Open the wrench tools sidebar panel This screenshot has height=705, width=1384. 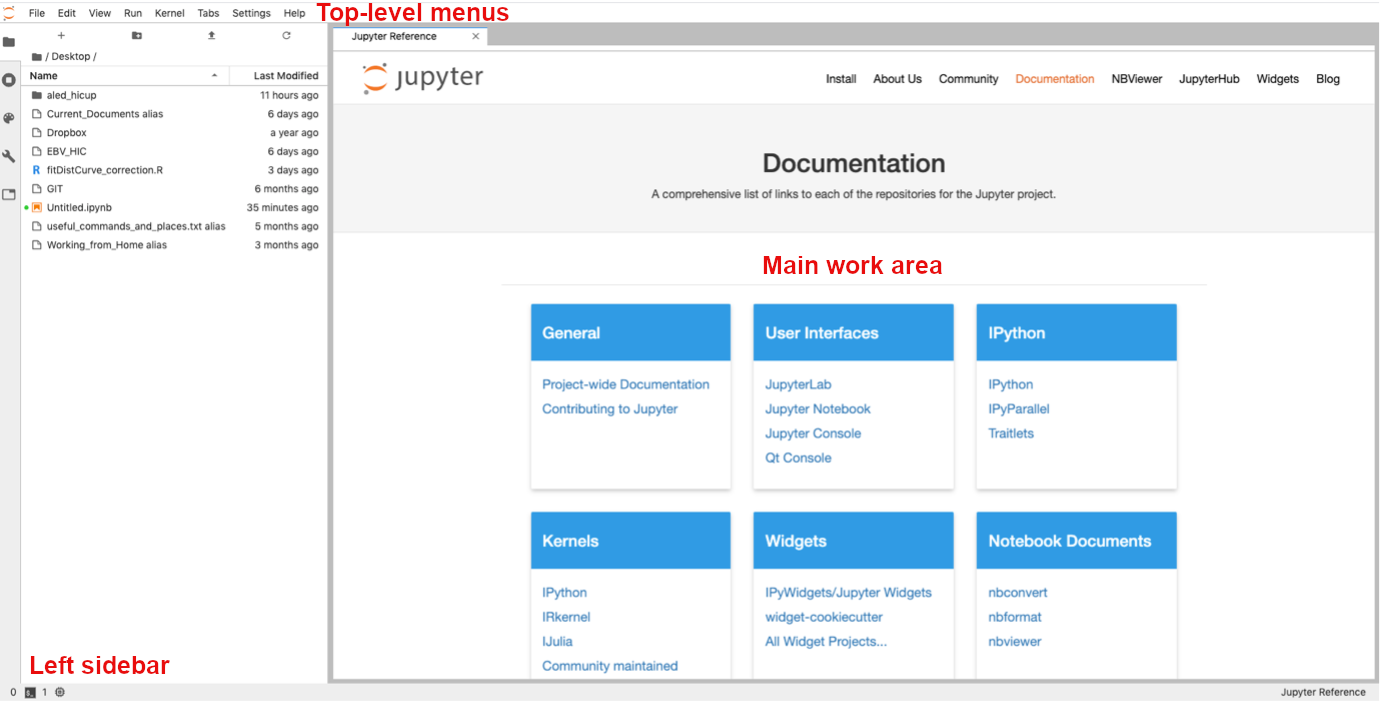(9, 156)
